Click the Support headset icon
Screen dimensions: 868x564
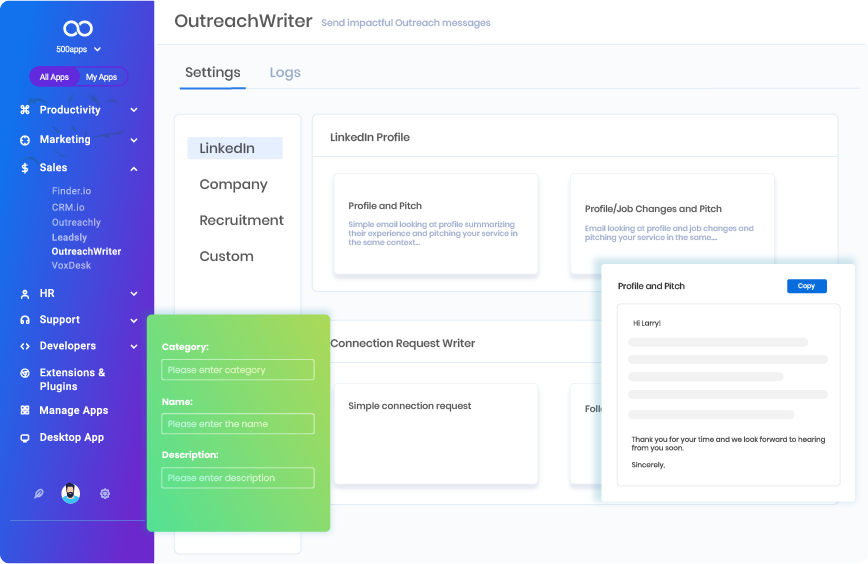[25, 320]
